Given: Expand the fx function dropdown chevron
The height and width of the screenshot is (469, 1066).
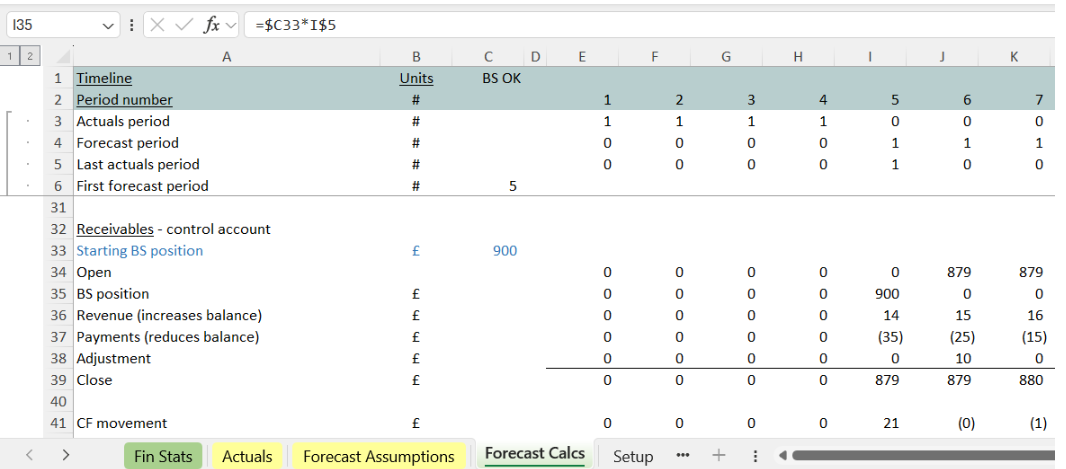Looking at the screenshot, I should (231, 25).
